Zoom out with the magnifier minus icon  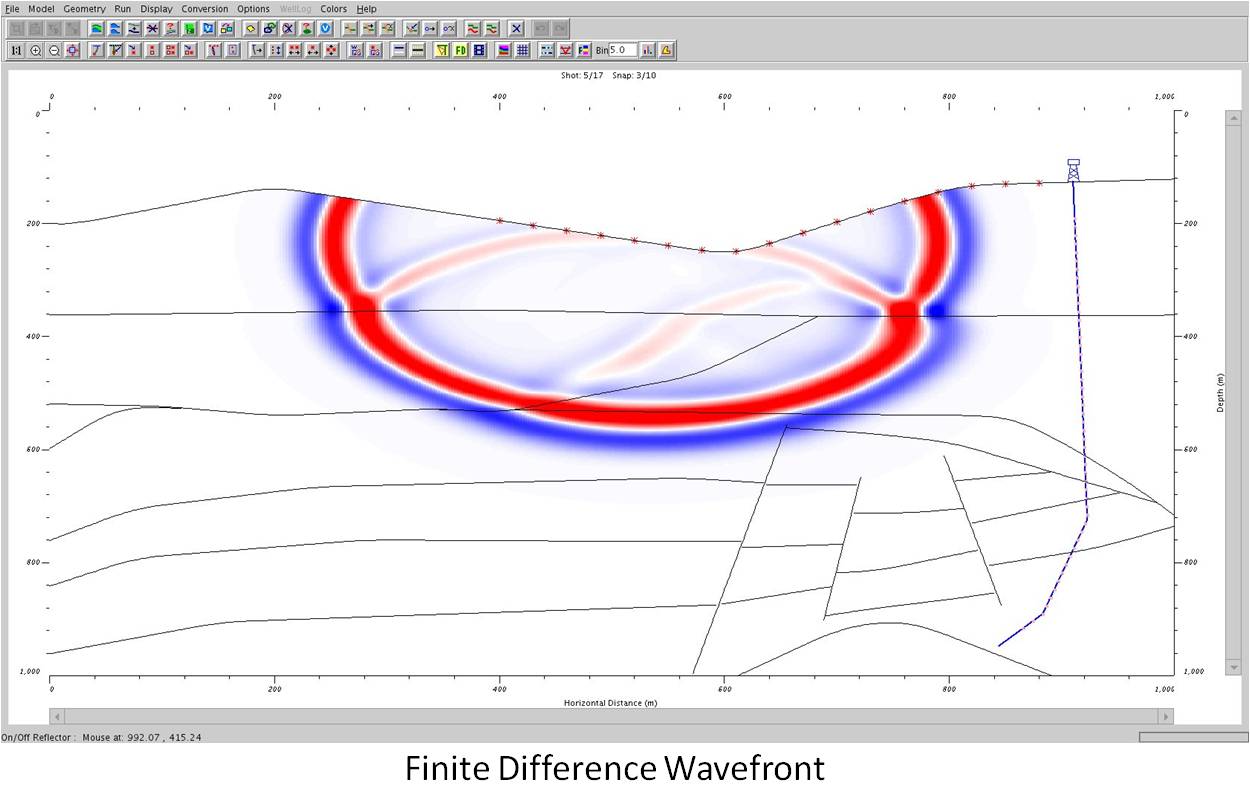(x=52, y=50)
